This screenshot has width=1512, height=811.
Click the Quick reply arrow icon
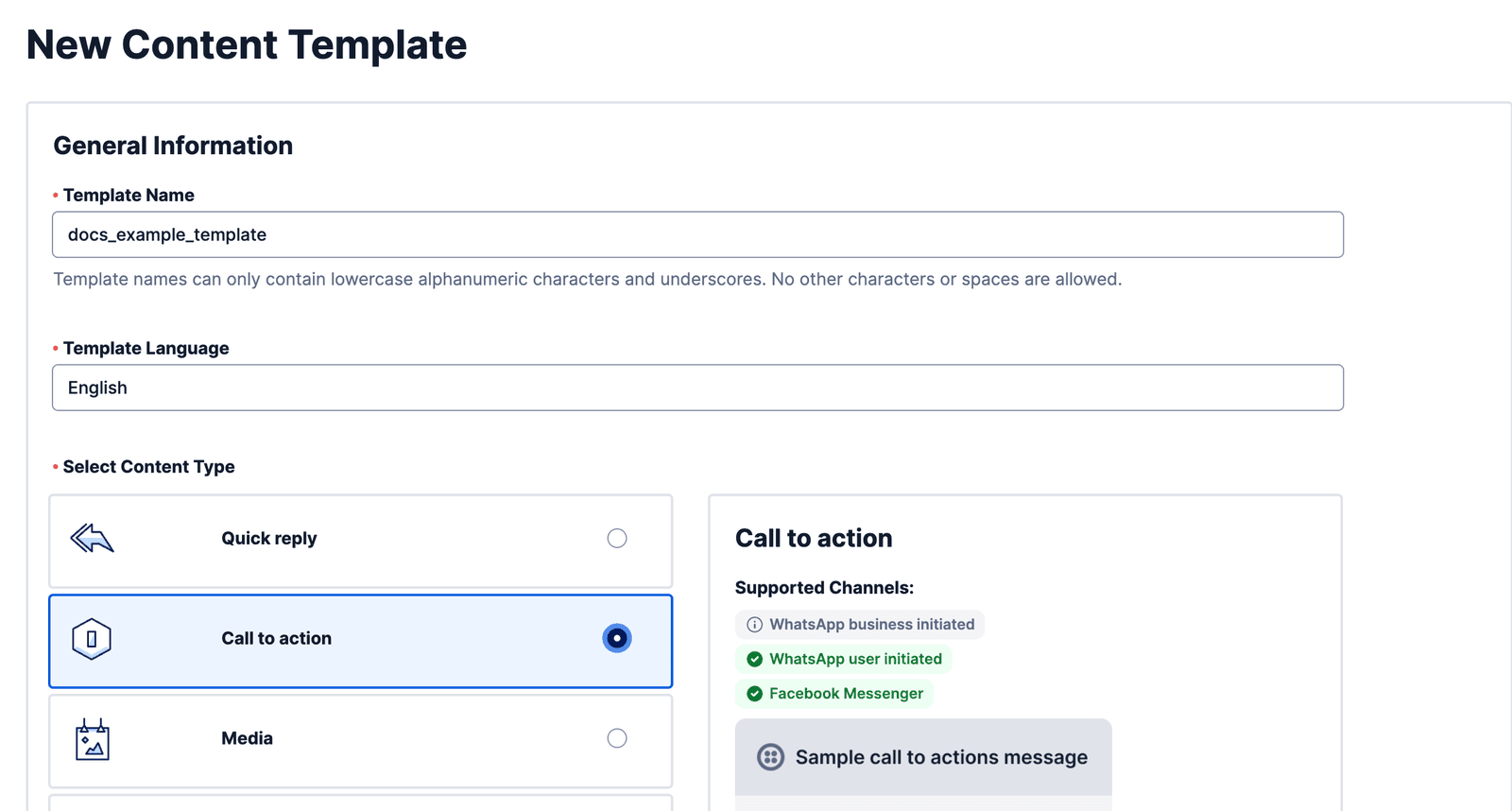click(x=92, y=539)
